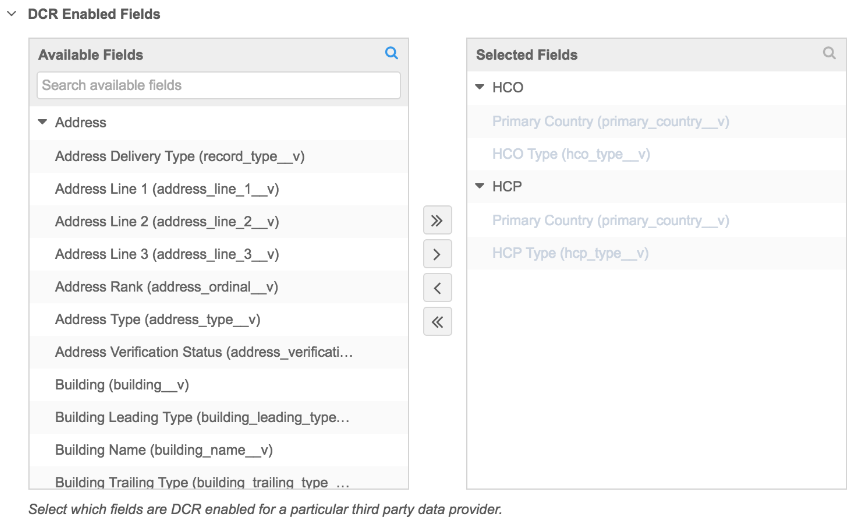Select HCP Type in Selected Fields
Viewport: 861px width, 522px height.
pos(570,253)
